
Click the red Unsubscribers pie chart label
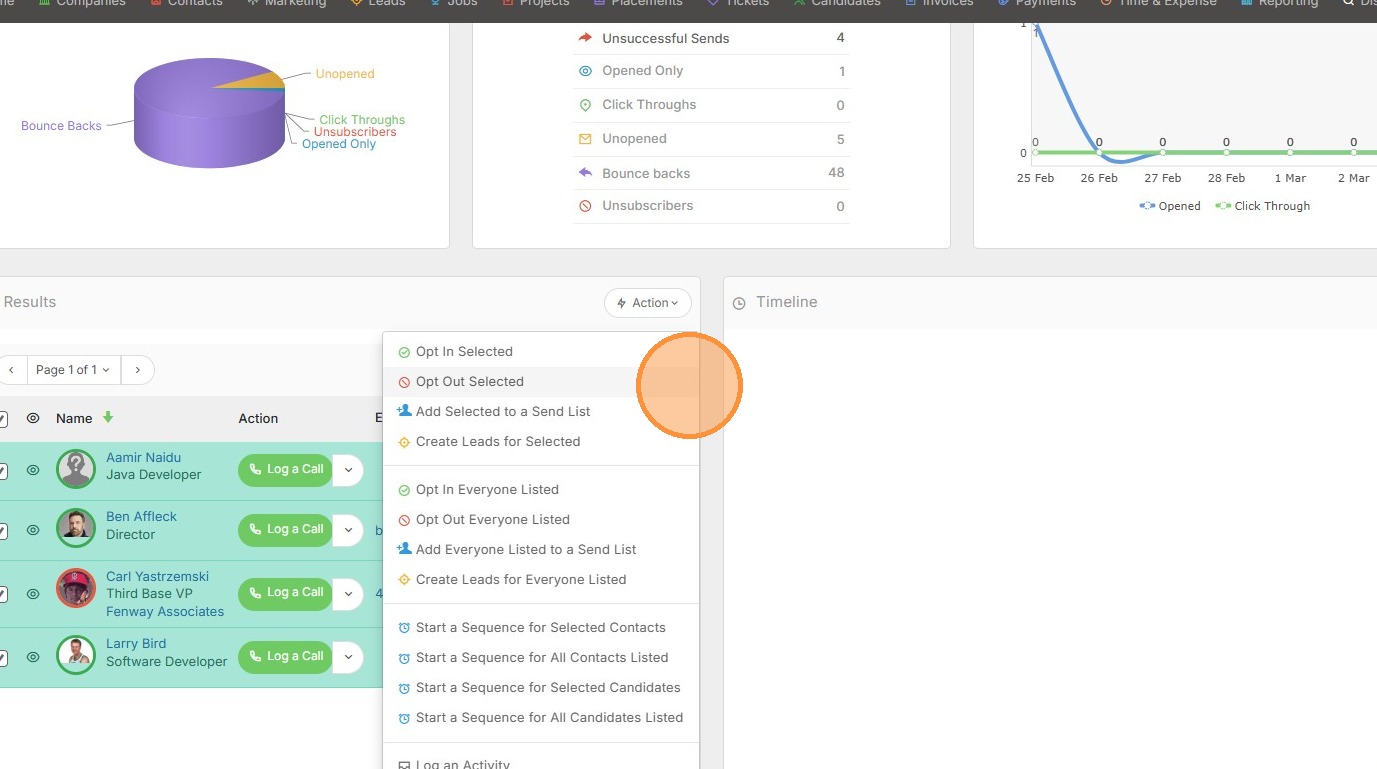(355, 132)
